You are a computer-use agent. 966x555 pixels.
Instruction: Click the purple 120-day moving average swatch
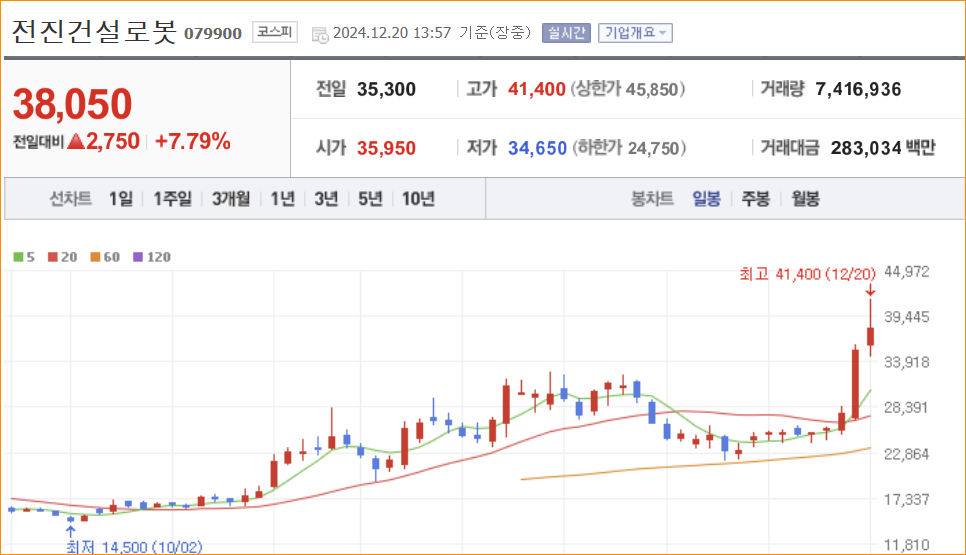tap(138, 257)
